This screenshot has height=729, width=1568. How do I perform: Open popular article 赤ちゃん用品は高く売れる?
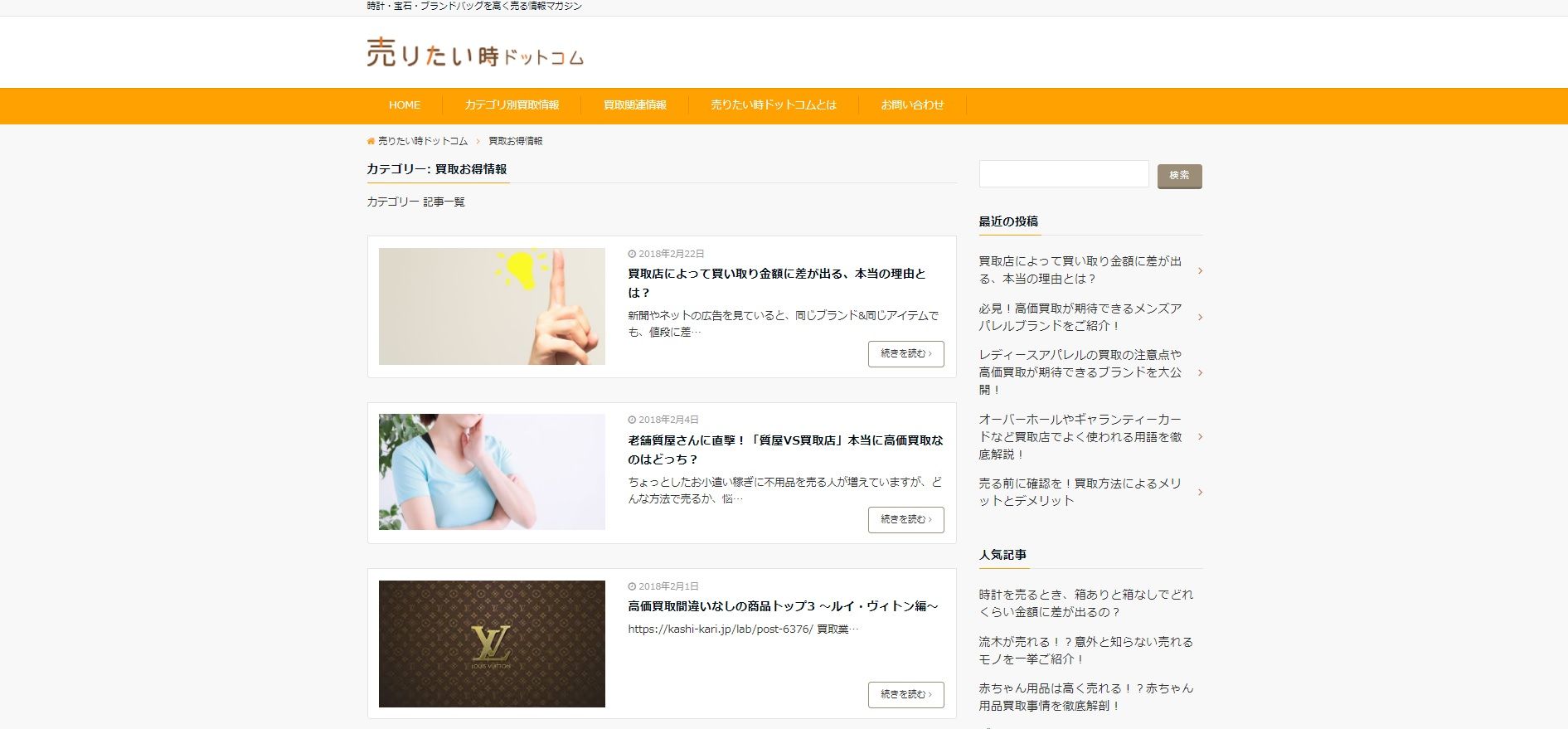click(x=1086, y=697)
